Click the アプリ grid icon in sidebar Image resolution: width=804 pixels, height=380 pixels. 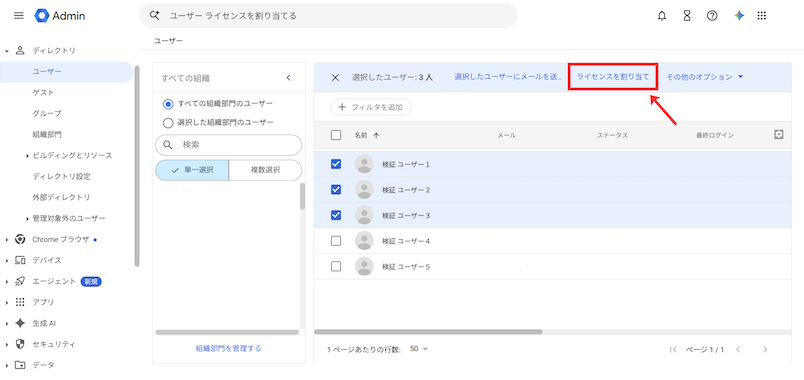coord(21,302)
